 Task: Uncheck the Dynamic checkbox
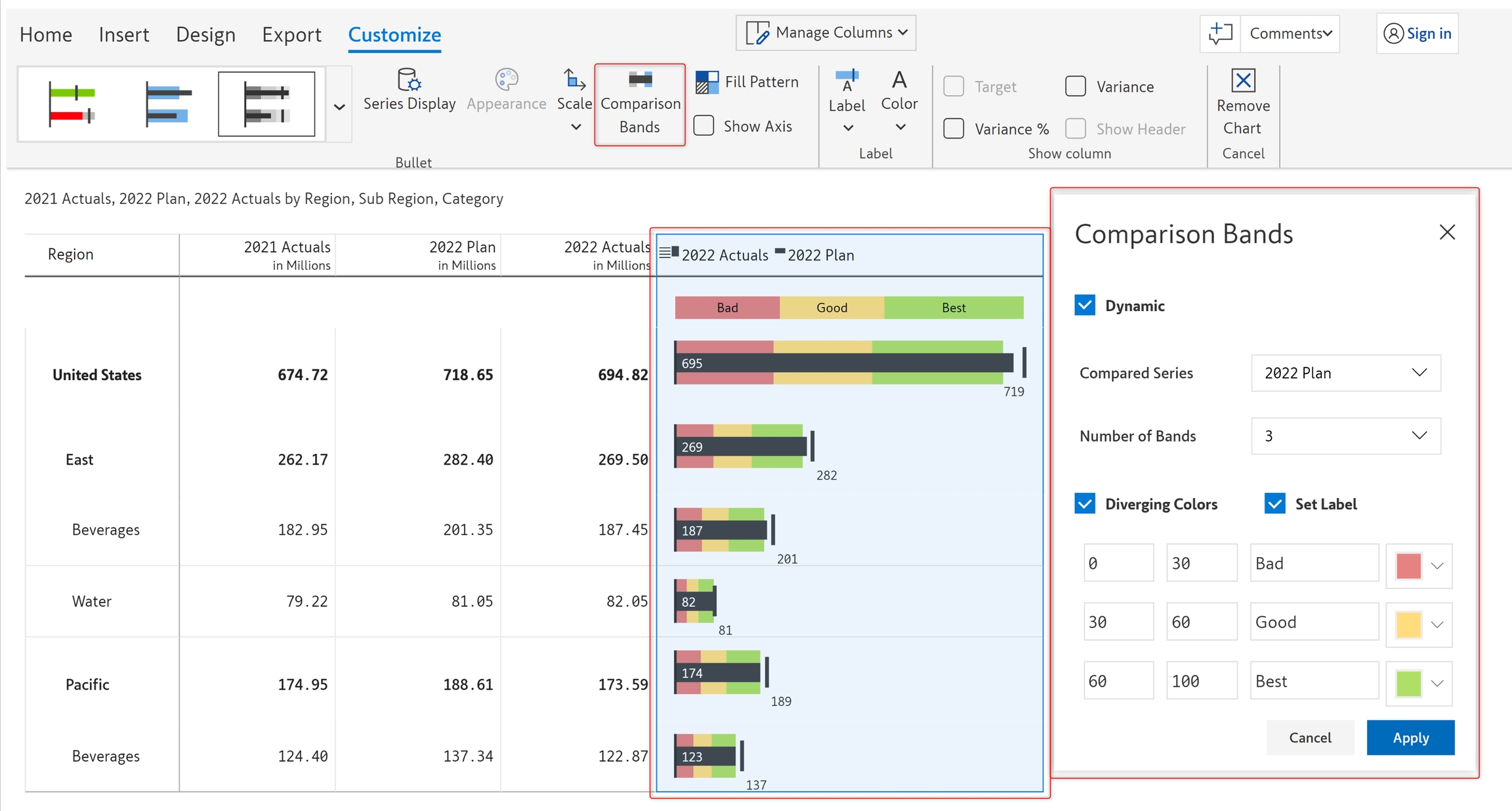(1085, 305)
